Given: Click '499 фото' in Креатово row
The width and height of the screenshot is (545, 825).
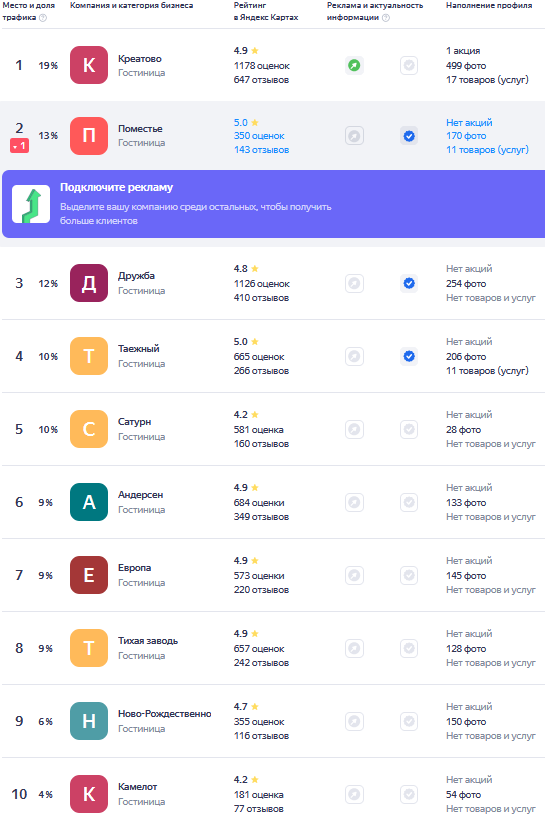Looking at the screenshot, I should click(x=466, y=66).
